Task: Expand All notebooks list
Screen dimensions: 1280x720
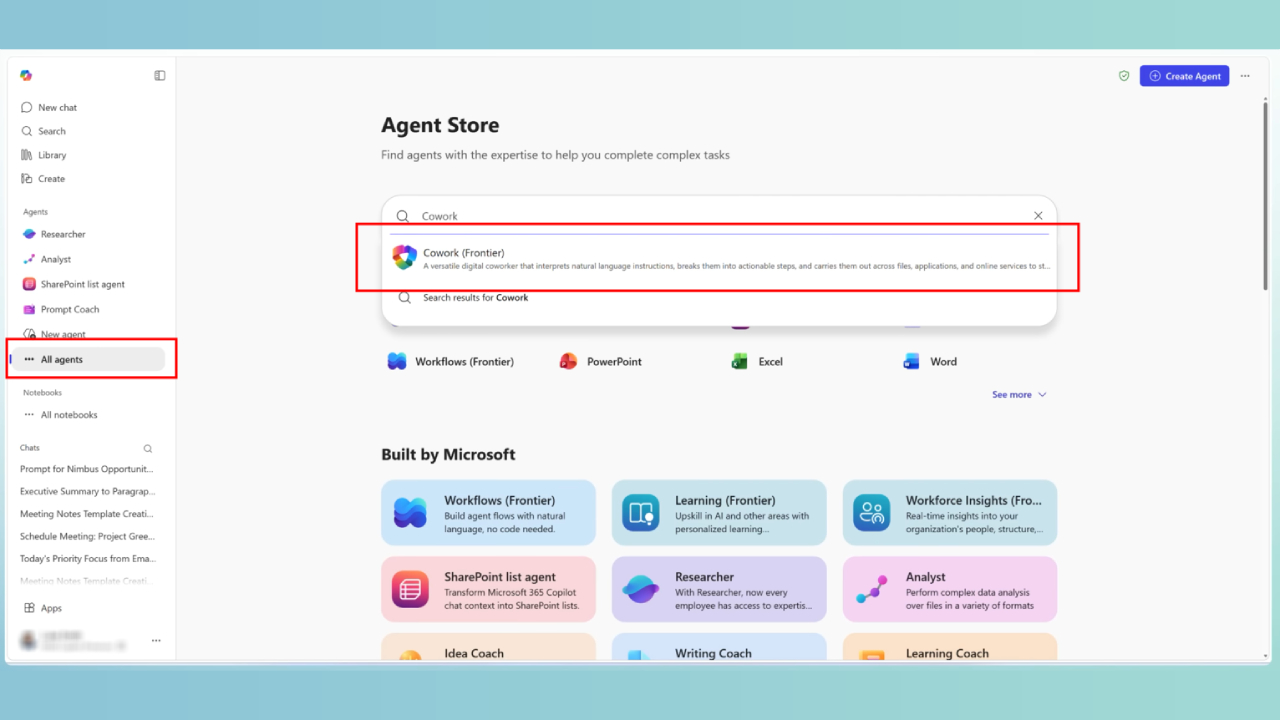Action: [x=68, y=415]
